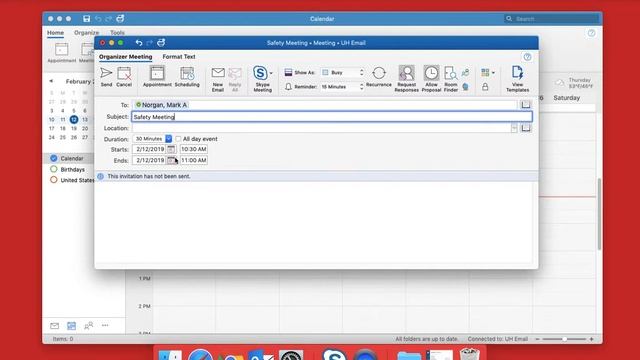
Task: Open more navigation options (three dots)
Action: click(105, 325)
